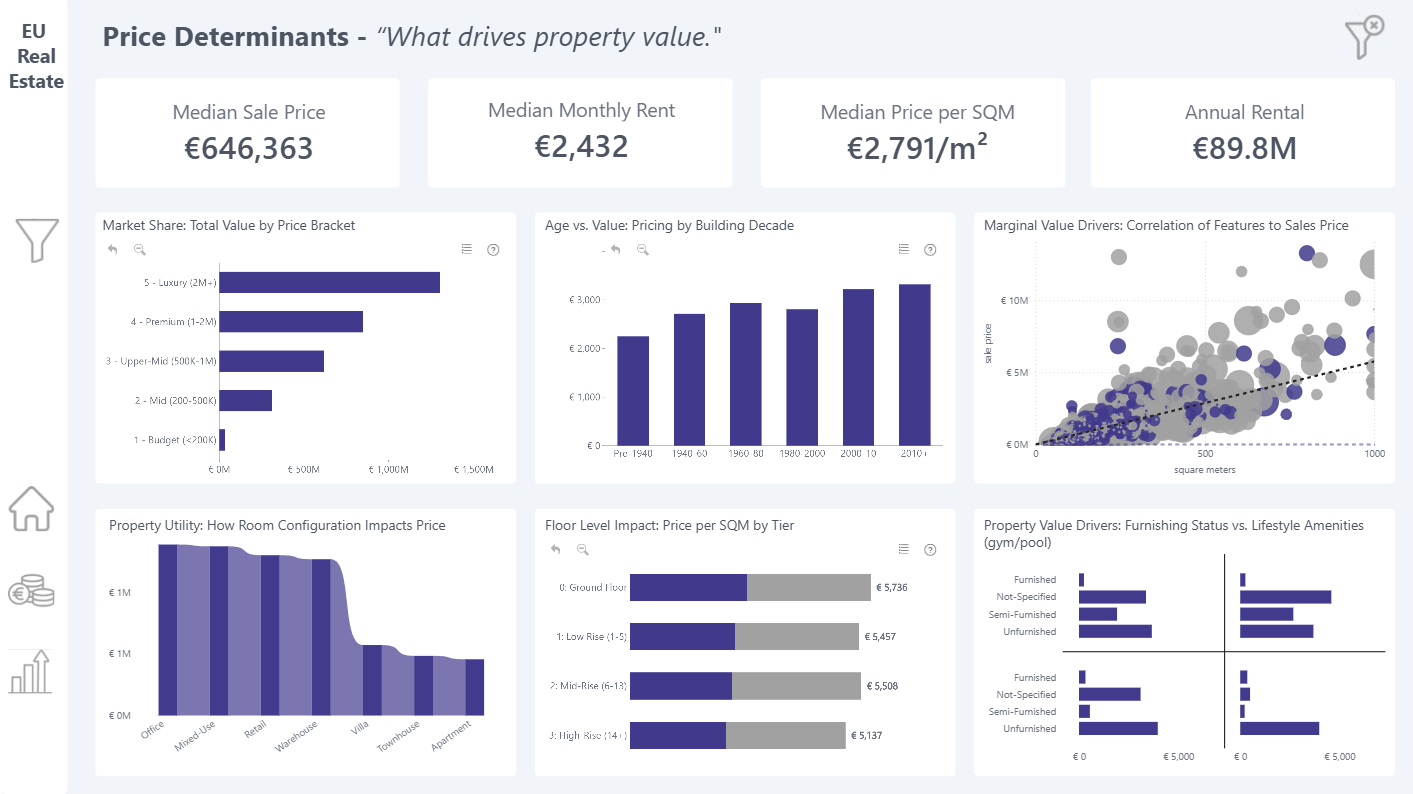Undo in Market Share chart toolbar

point(113,250)
